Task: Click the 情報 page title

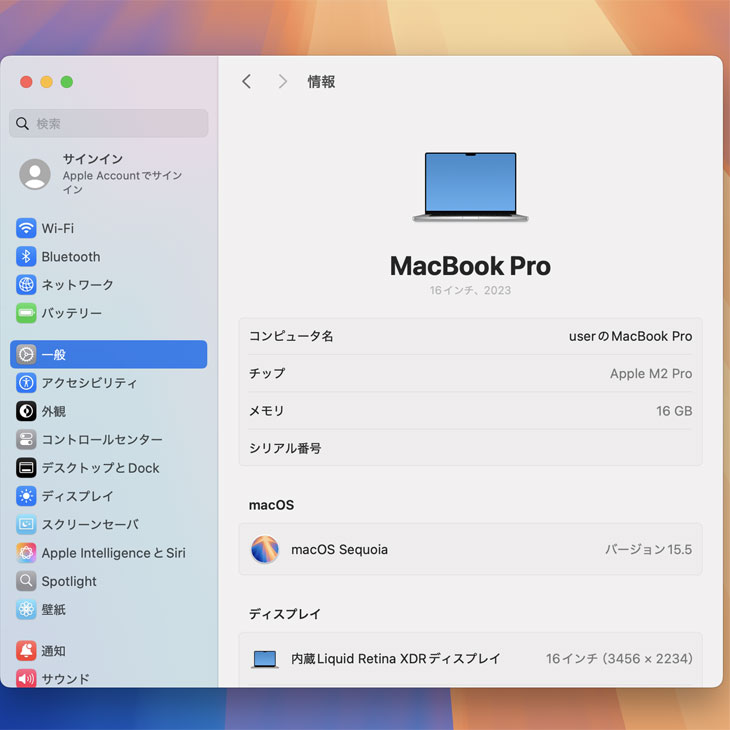Action: click(321, 81)
